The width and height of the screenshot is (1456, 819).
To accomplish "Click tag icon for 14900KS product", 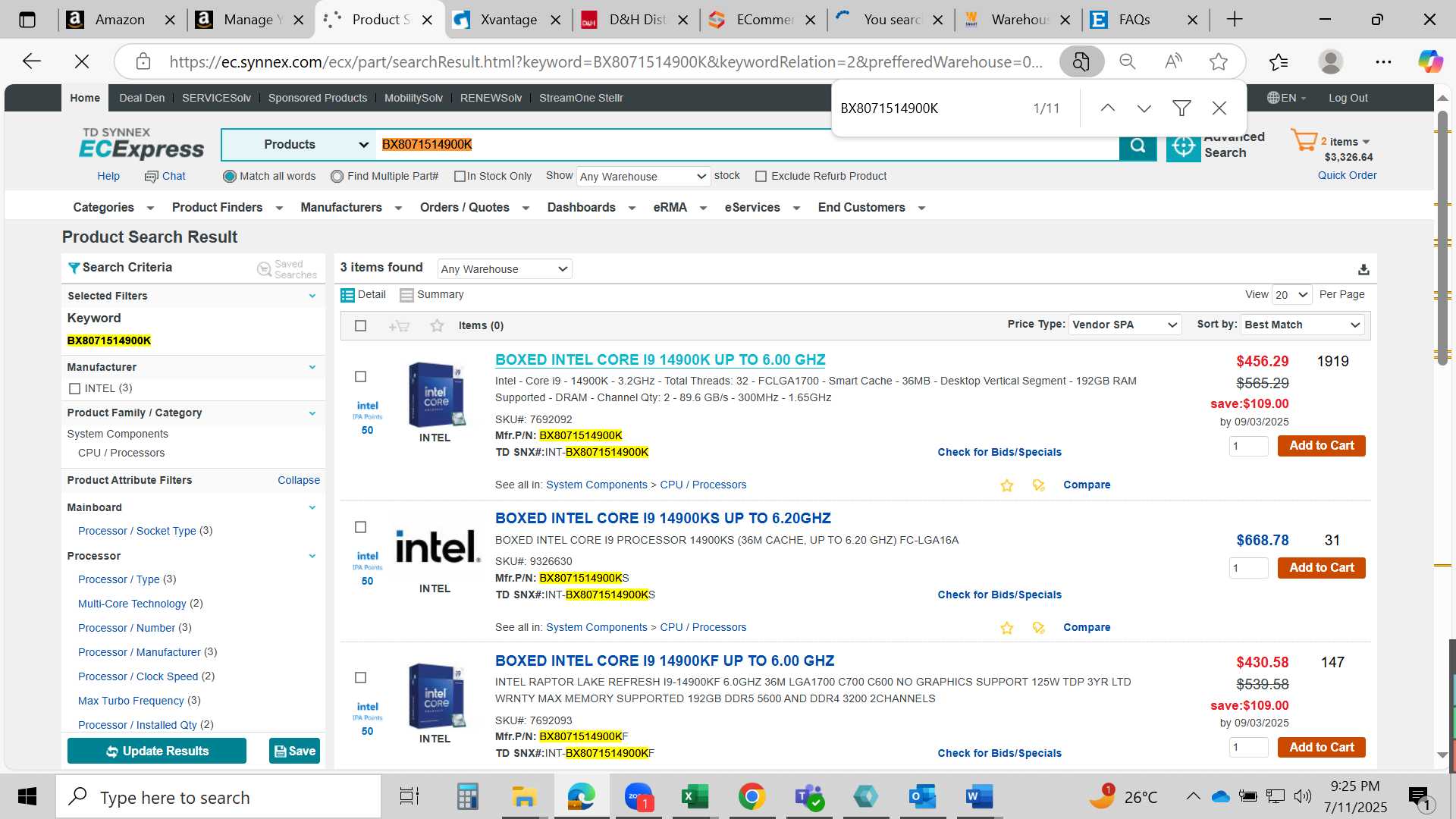I will [x=1038, y=628].
